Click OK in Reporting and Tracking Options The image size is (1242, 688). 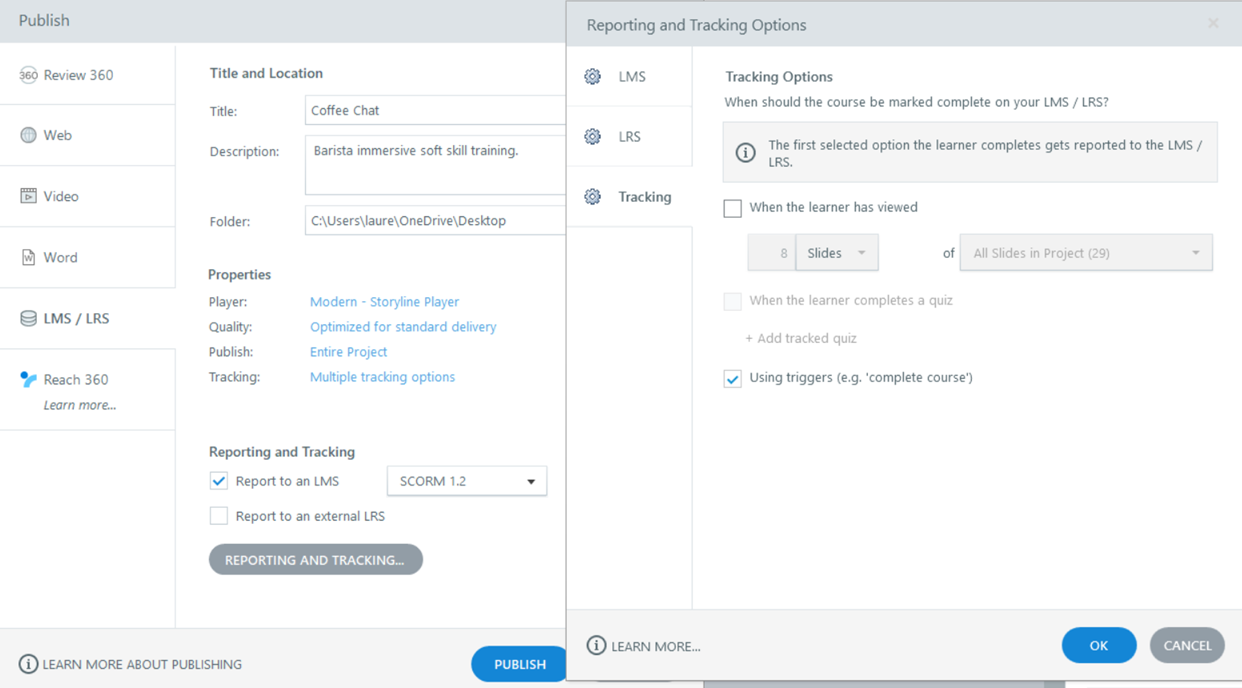click(1099, 645)
